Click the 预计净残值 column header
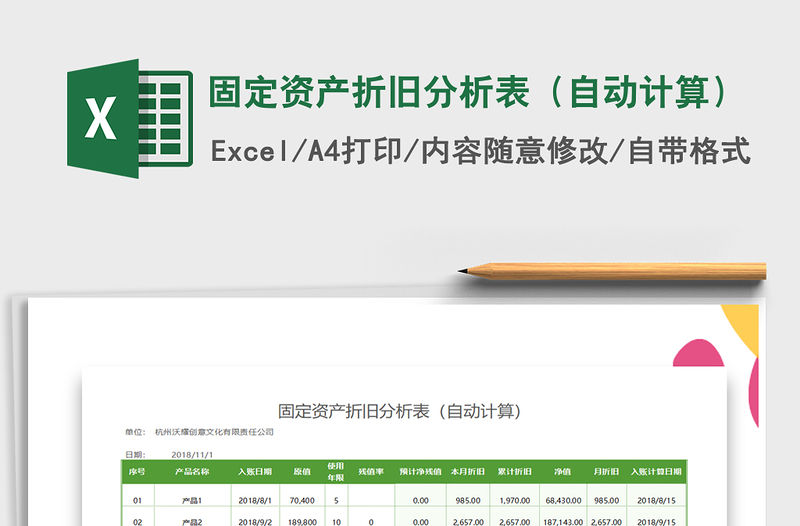800x526 pixels. 420,471
